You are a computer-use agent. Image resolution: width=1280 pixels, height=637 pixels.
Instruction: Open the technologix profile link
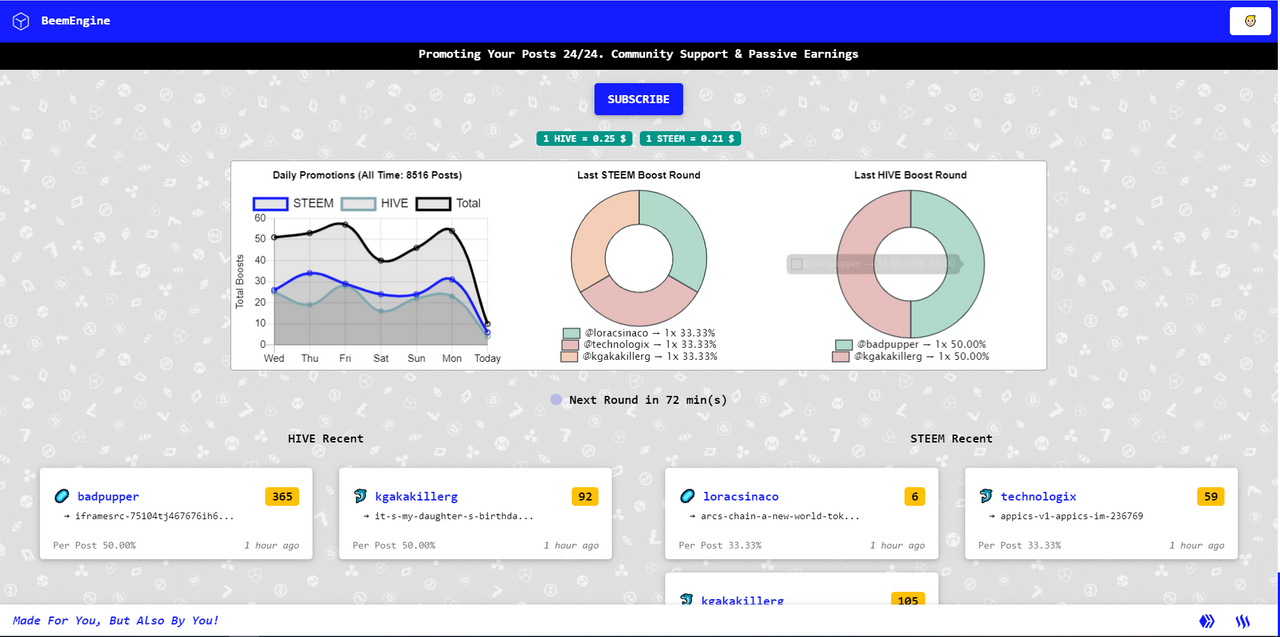[x=1039, y=496]
